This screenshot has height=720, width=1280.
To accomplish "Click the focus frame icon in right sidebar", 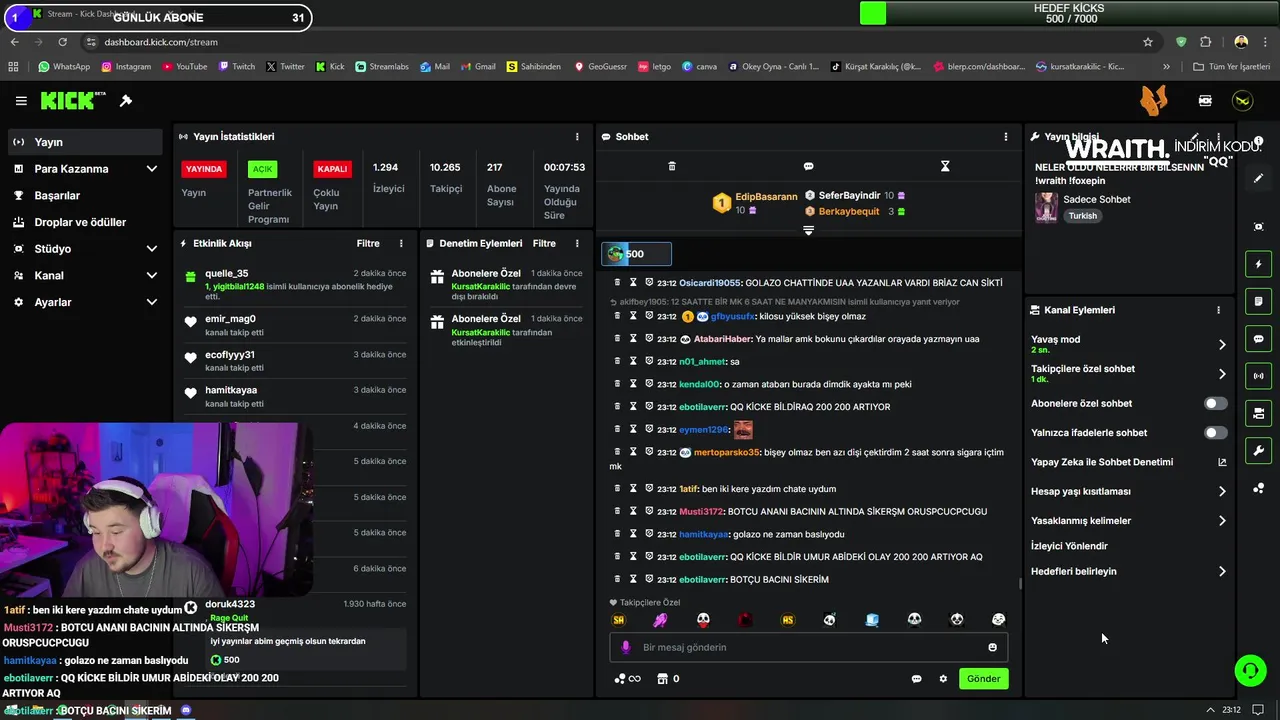I will click(1258, 227).
